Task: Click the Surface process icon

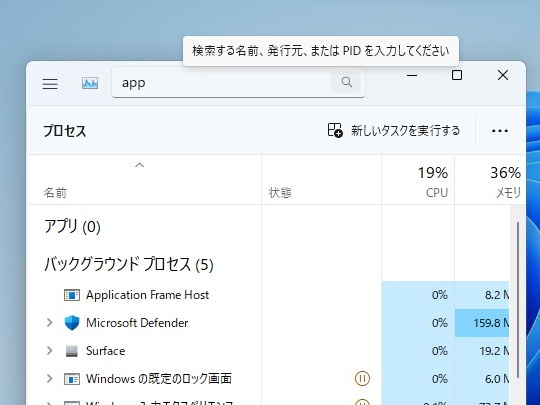Action: (72, 351)
